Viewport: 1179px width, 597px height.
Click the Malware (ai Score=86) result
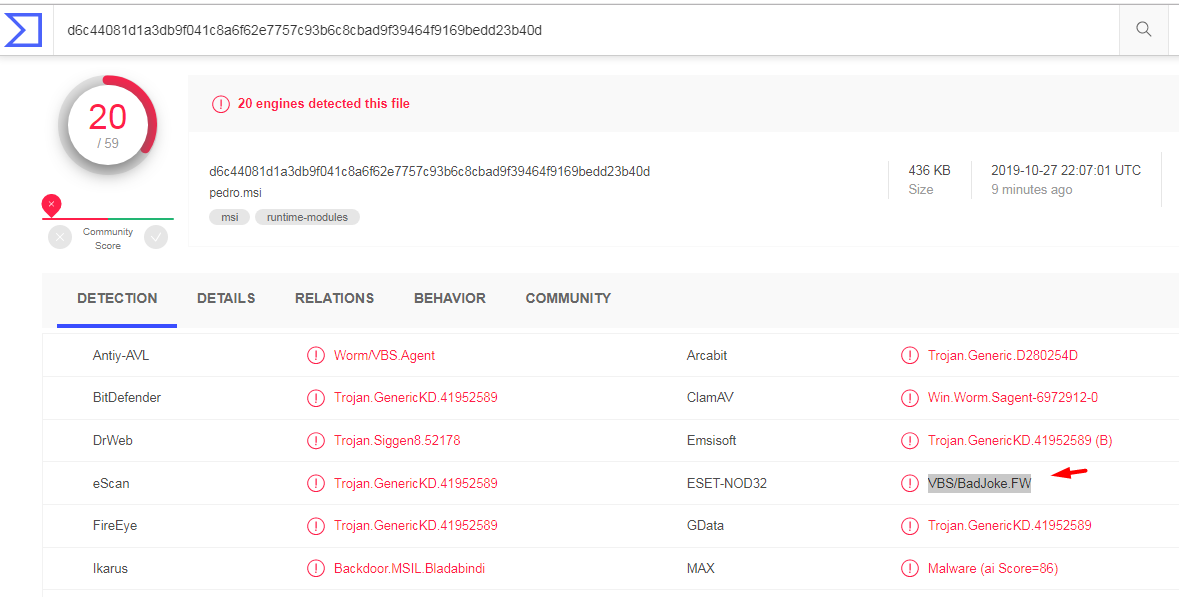coord(992,569)
